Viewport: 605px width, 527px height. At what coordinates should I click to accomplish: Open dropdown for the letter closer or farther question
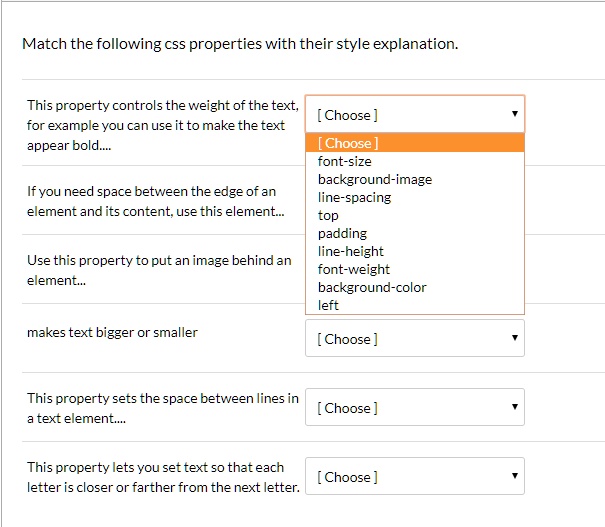pyautogui.click(x=414, y=477)
